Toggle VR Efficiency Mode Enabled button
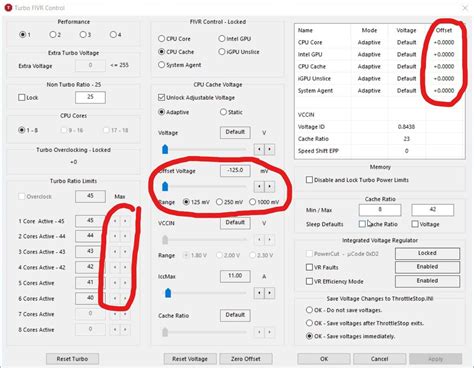The image size is (474, 368). point(427,281)
